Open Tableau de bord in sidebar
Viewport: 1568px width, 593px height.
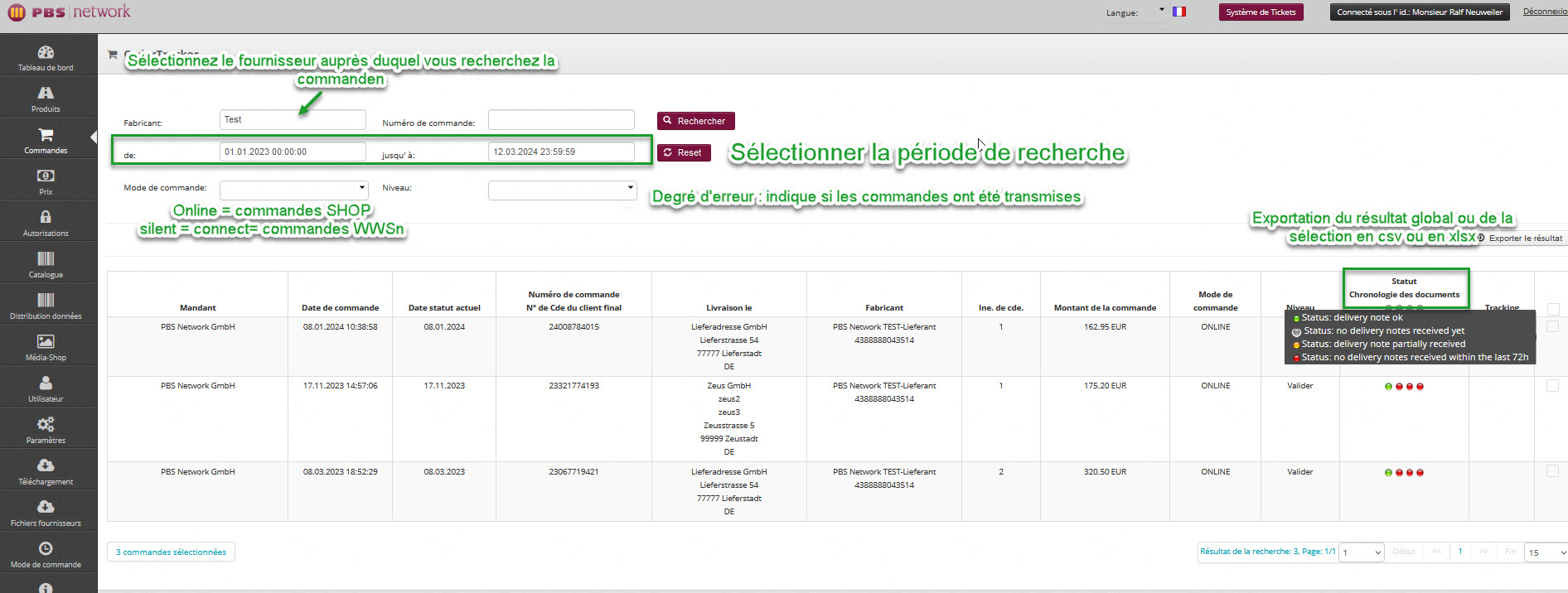pyautogui.click(x=46, y=58)
